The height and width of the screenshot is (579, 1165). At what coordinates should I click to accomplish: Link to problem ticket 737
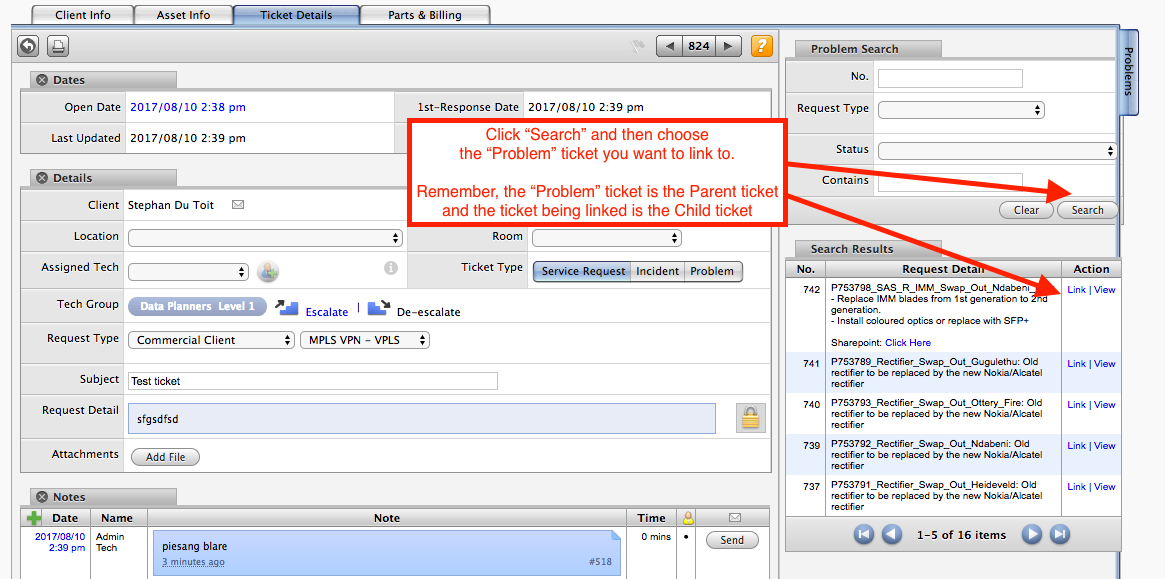coord(1077,487)
